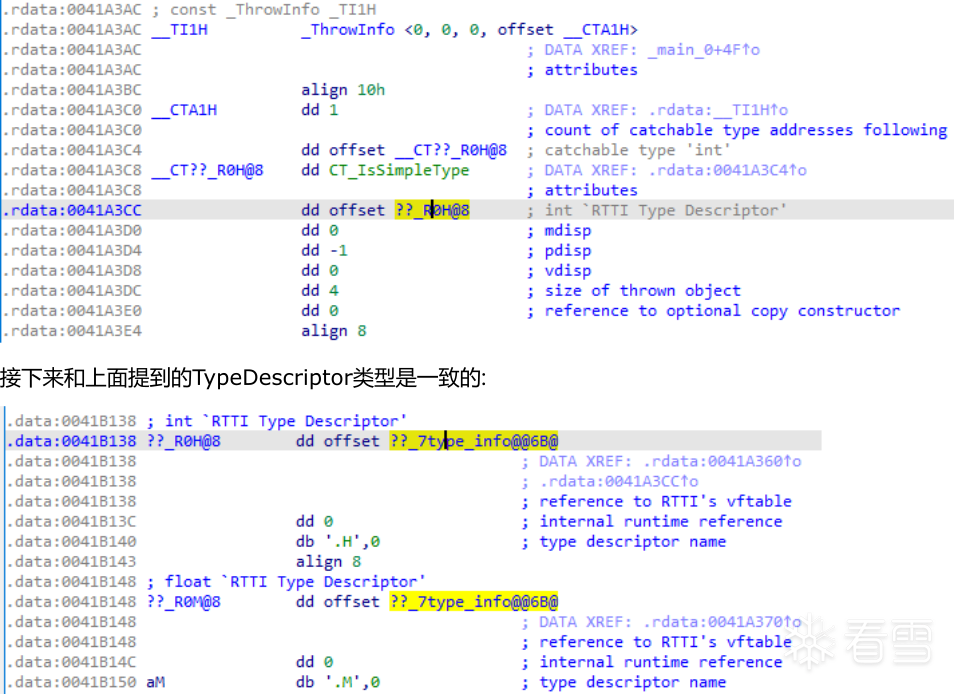The height and width of the screenshot is (694, 954).
Task: Select the __CT??_R0H@8 label at 0041A3C8
Action: pyautogui.click(x=207, y=170)
